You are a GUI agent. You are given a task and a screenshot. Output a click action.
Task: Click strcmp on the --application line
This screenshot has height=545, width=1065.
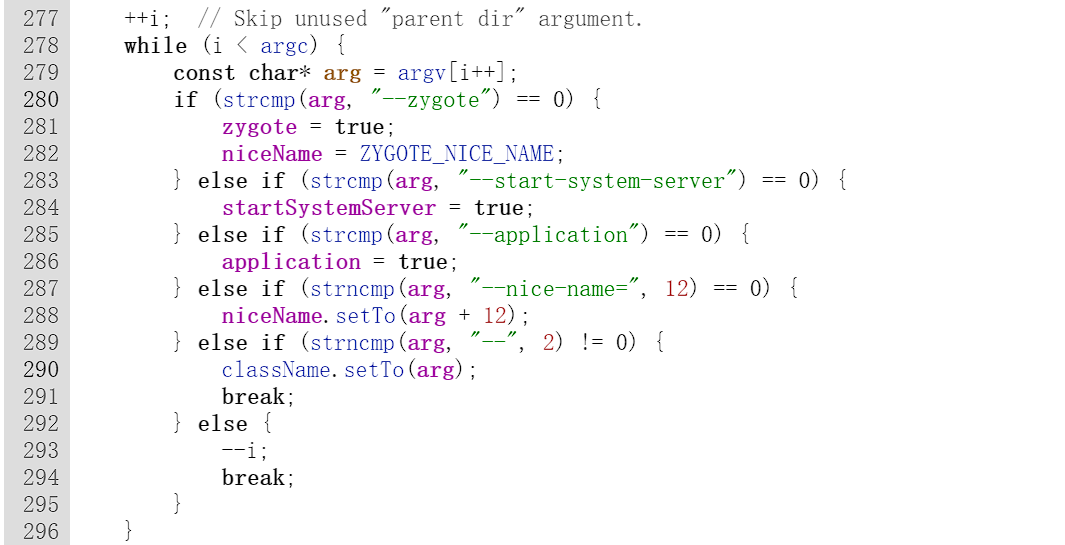coord(346,235)
